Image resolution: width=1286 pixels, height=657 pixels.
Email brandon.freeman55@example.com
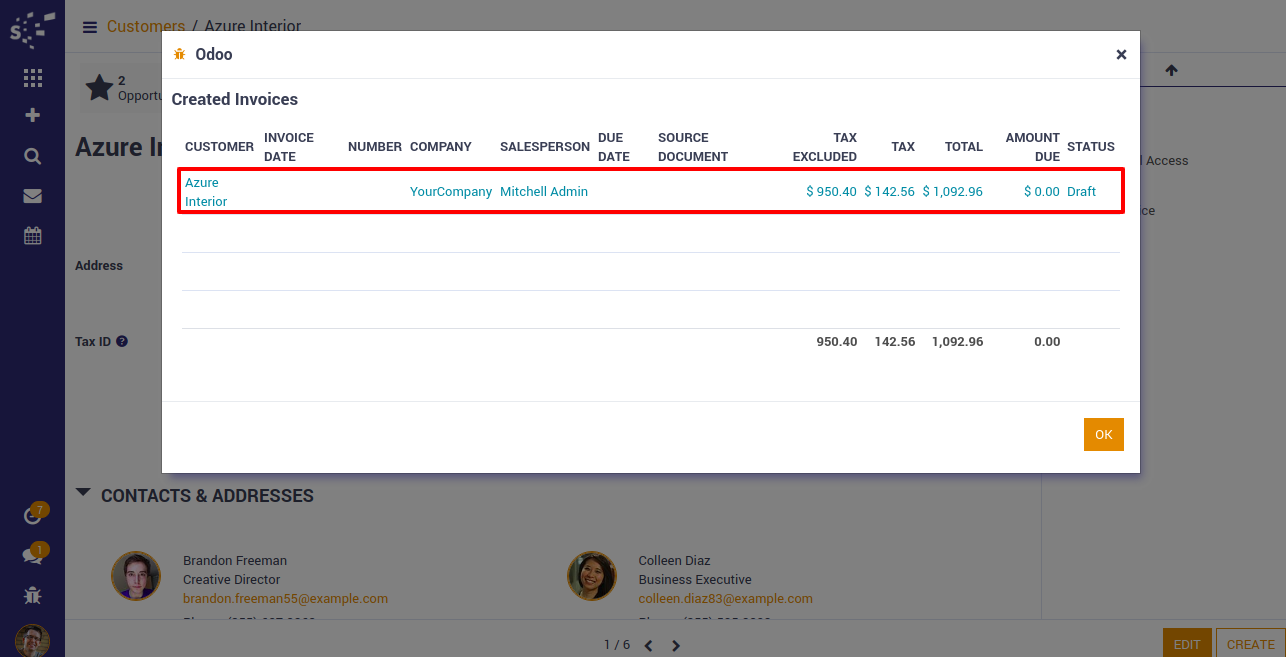285,599
